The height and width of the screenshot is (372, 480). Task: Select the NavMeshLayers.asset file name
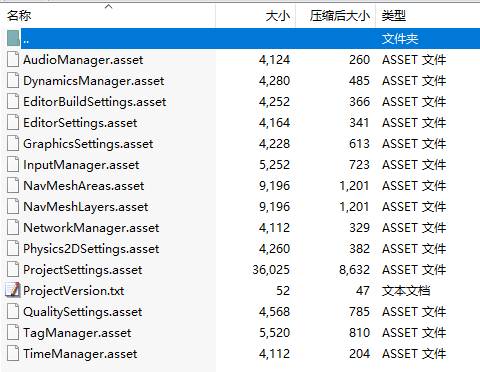85,207
